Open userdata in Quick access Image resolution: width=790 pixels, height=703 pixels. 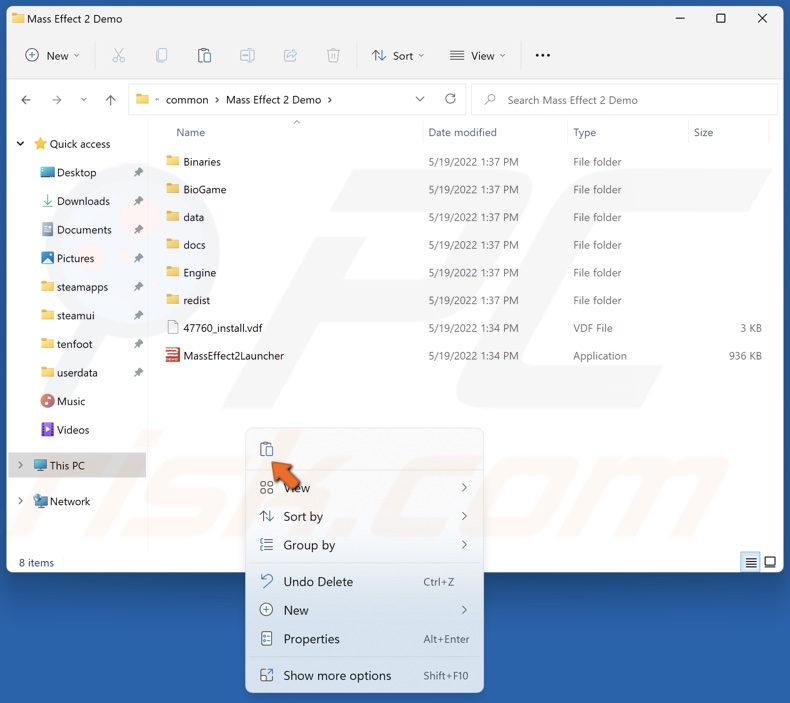point(70,373)
